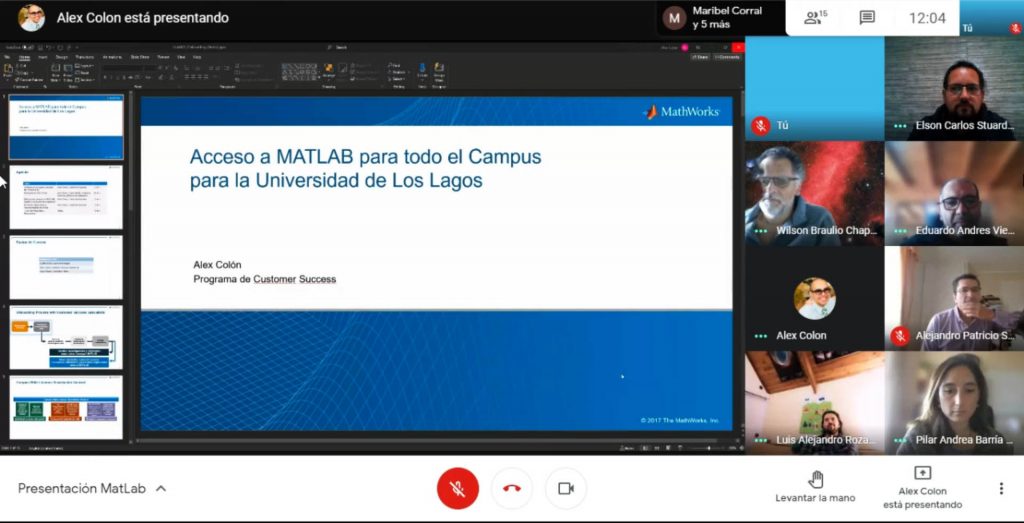Open the Insert tab in PowerPoint ribbon
Viewport: 1024px width, 523px height.
click(x=42, y=57)
